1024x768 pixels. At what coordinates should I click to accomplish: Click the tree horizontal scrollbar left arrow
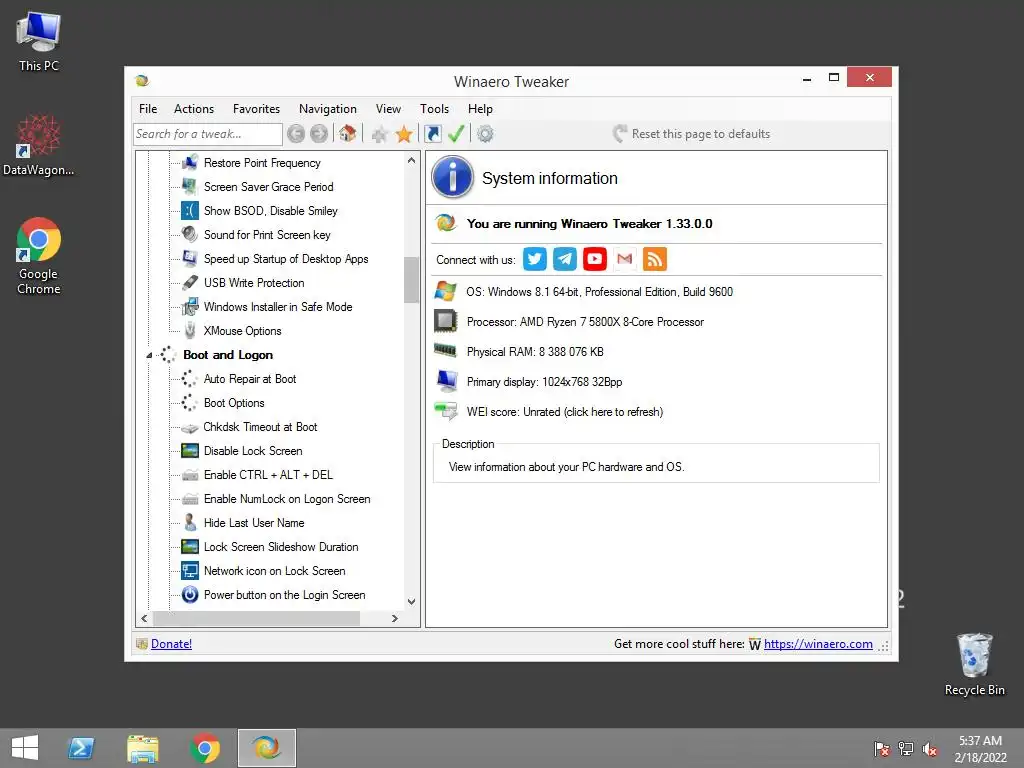click(x=144, y=618)
